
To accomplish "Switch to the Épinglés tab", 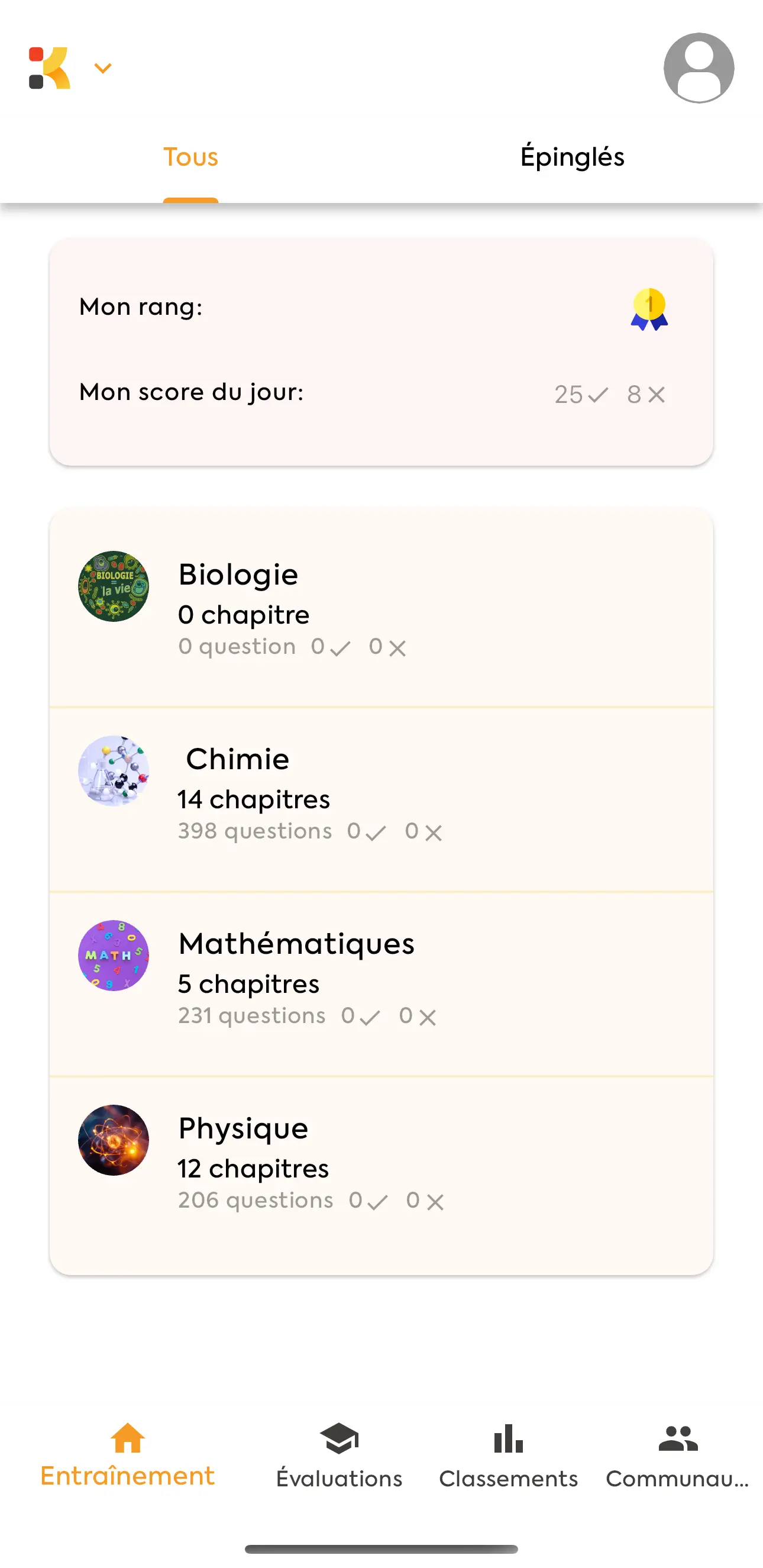I will [x=572, y=157].
